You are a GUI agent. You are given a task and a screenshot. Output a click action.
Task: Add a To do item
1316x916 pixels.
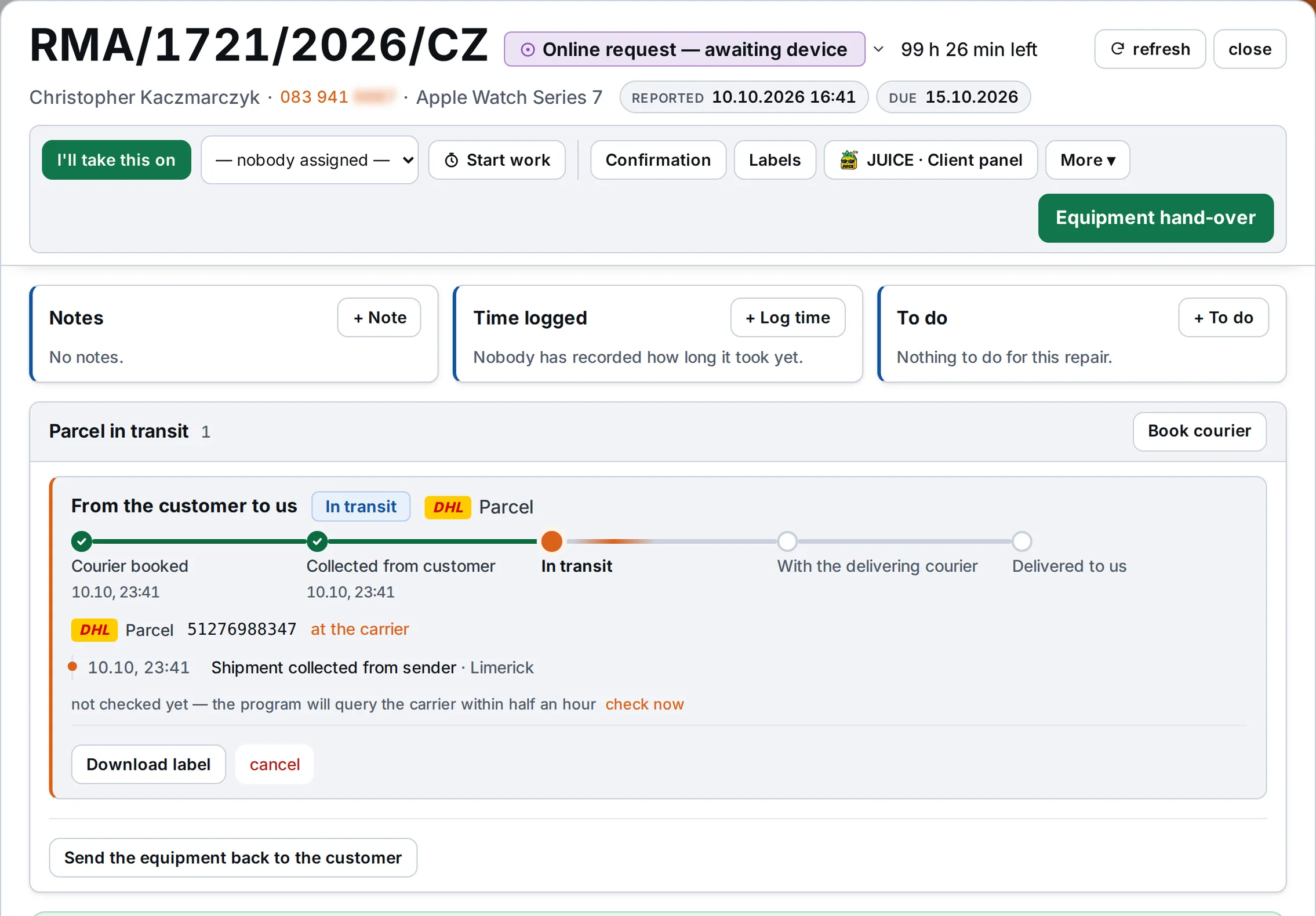pos(1223,318)
